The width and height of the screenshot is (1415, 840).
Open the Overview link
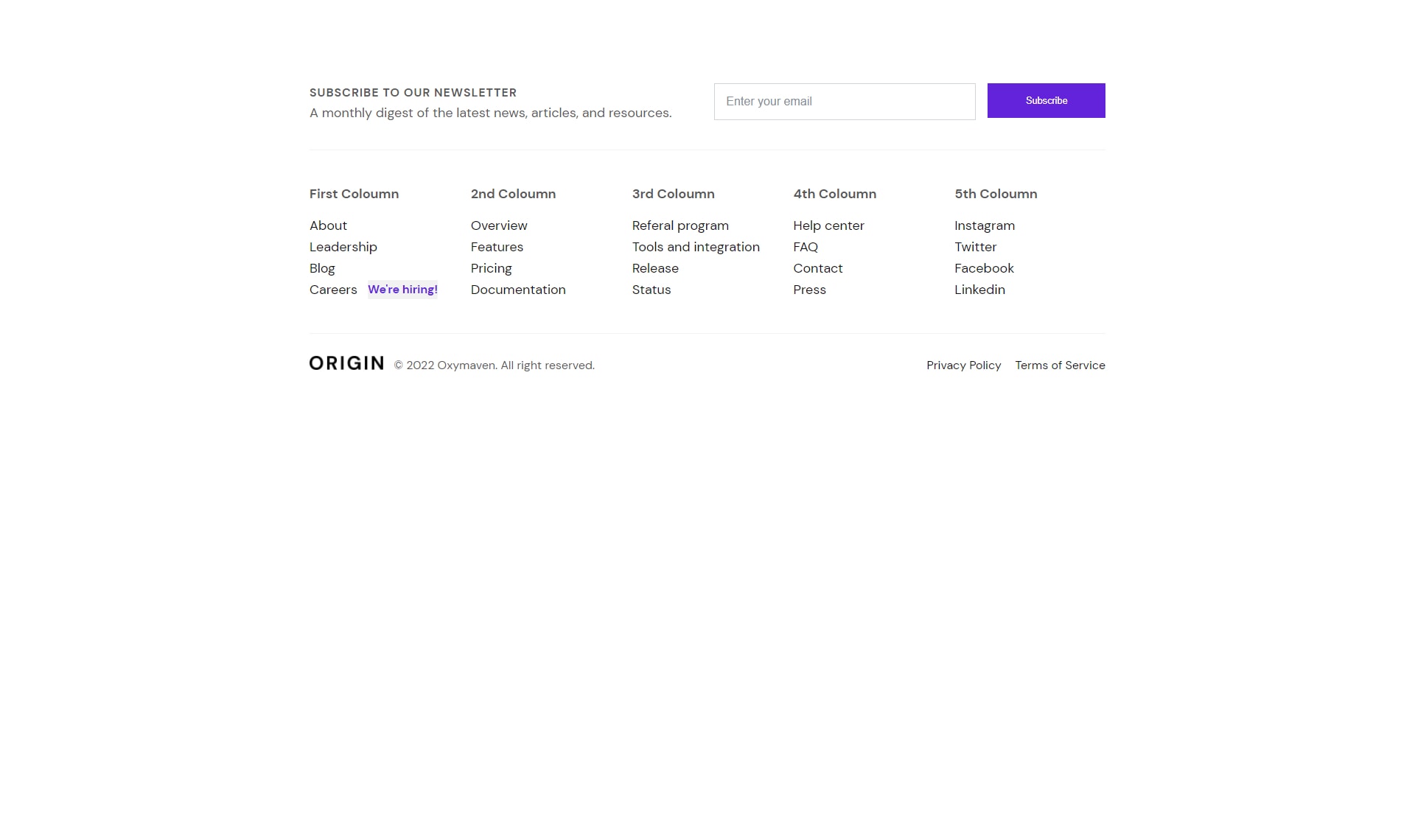499,225
